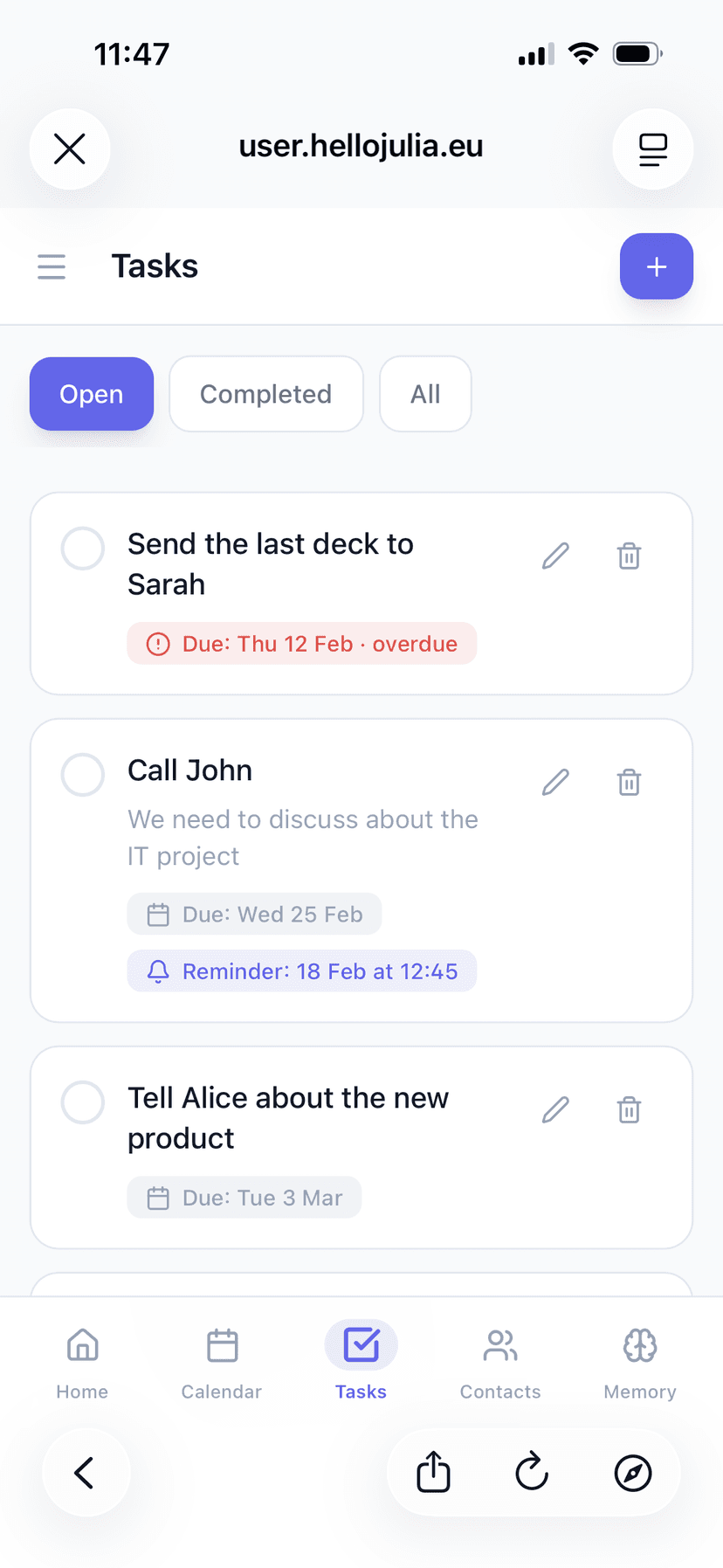723x1568 pixels.
Task: Select the Open tasks filter
Action: tap(91, 394)
